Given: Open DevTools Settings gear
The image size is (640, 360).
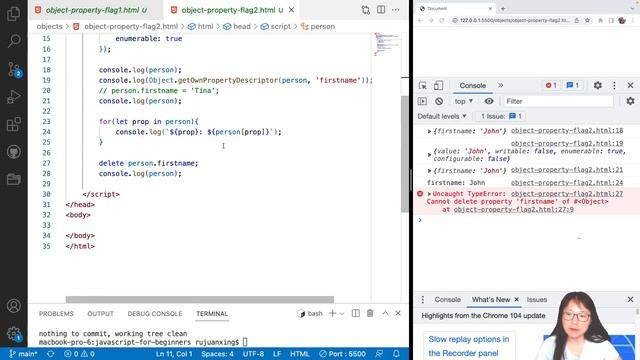Looking at the screenshot, I should click(x=598, y=85).
